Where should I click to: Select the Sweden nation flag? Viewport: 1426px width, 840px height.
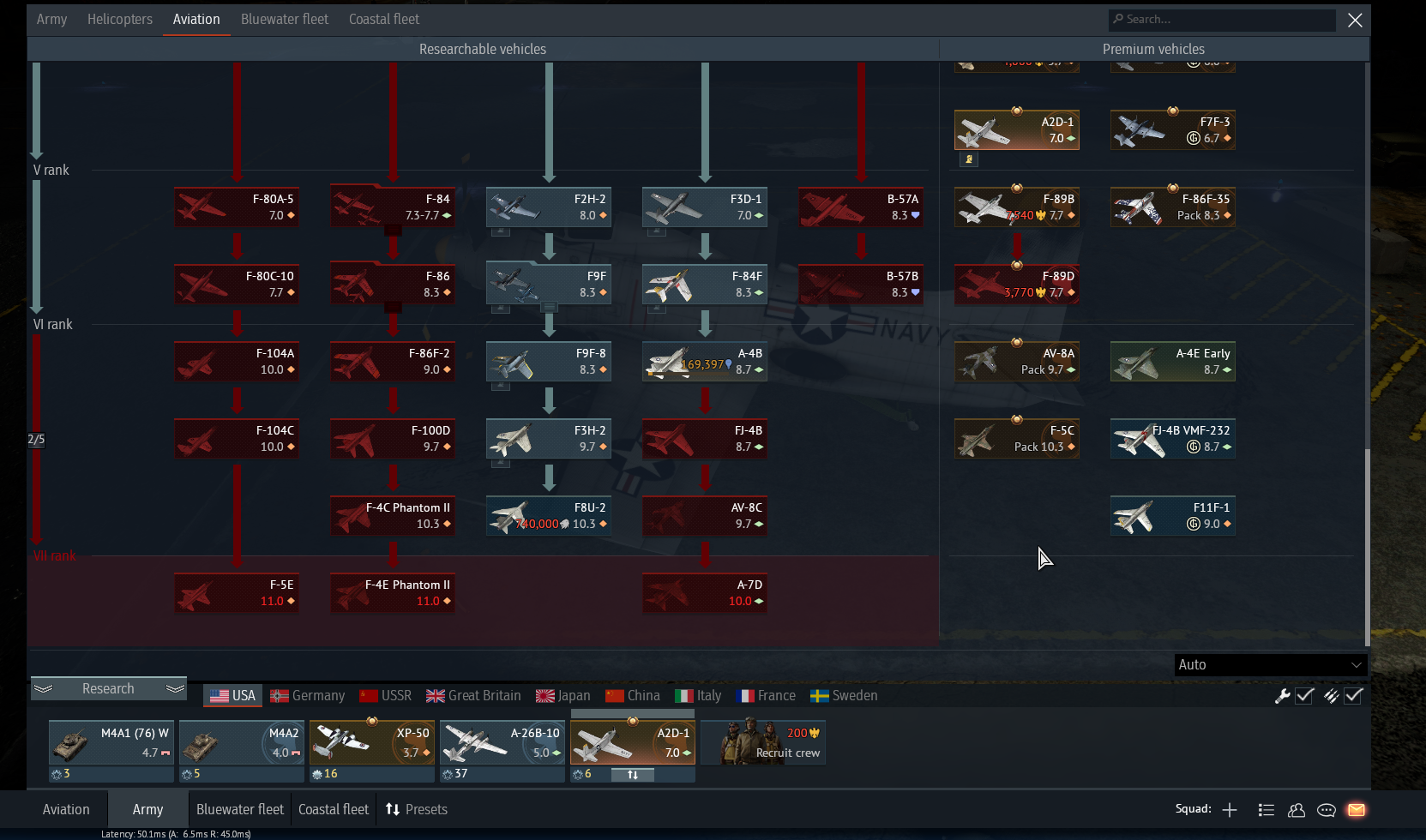[844, 696]
